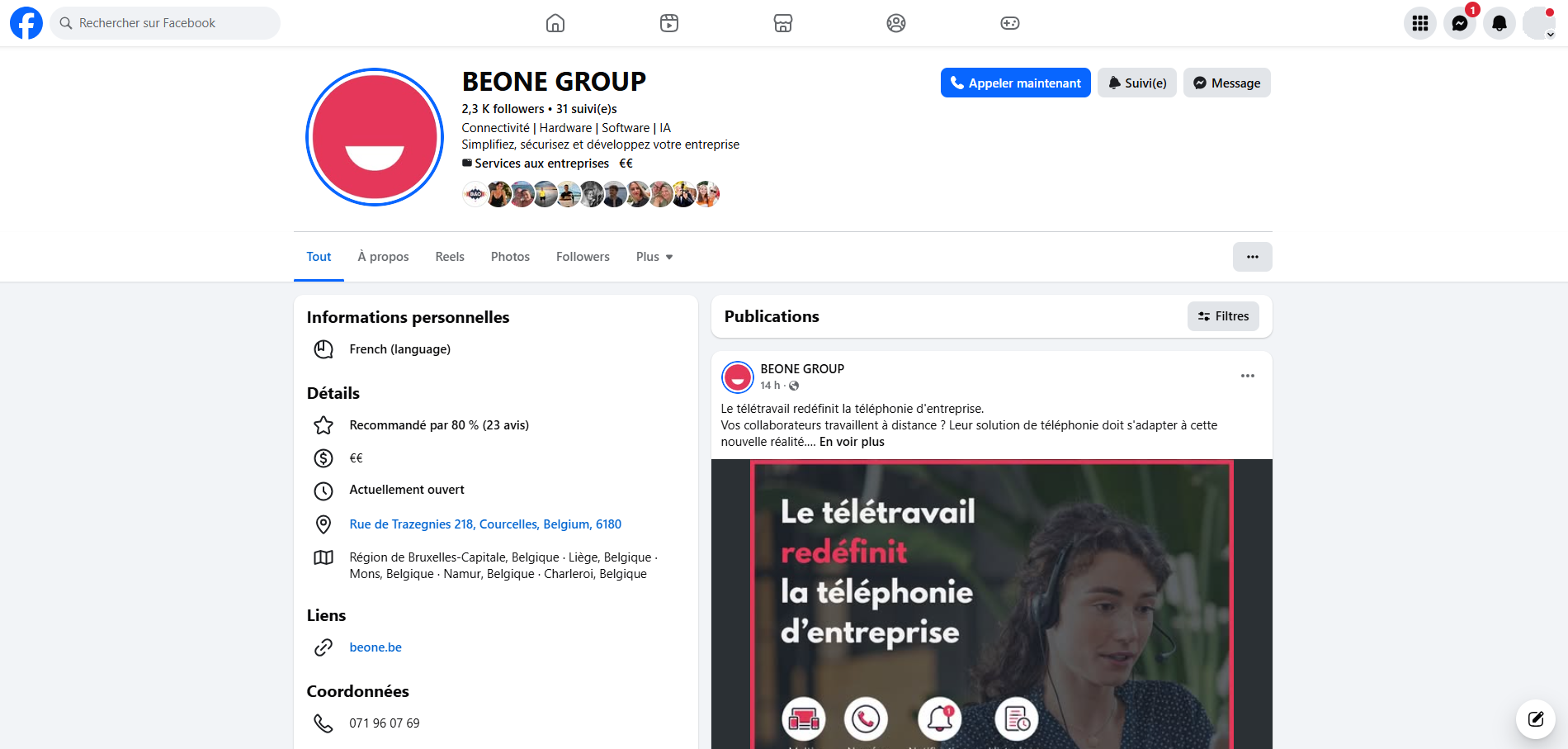Click the price range dollar icon
Image resolution: width=1568 pixels, height=749 pixels.
(324, 458)
